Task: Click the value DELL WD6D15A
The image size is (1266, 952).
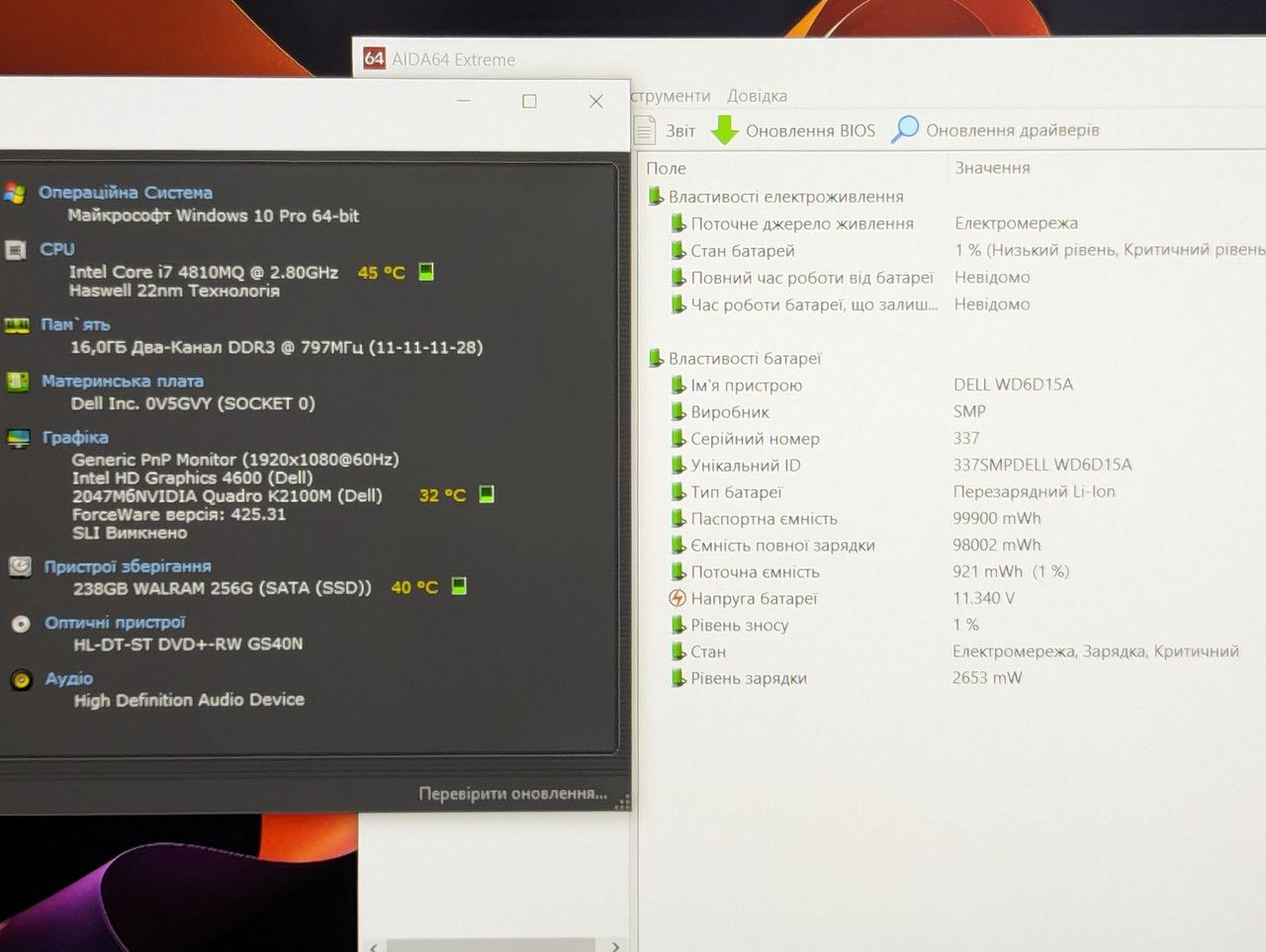Action: click(x=1013, y=385)
